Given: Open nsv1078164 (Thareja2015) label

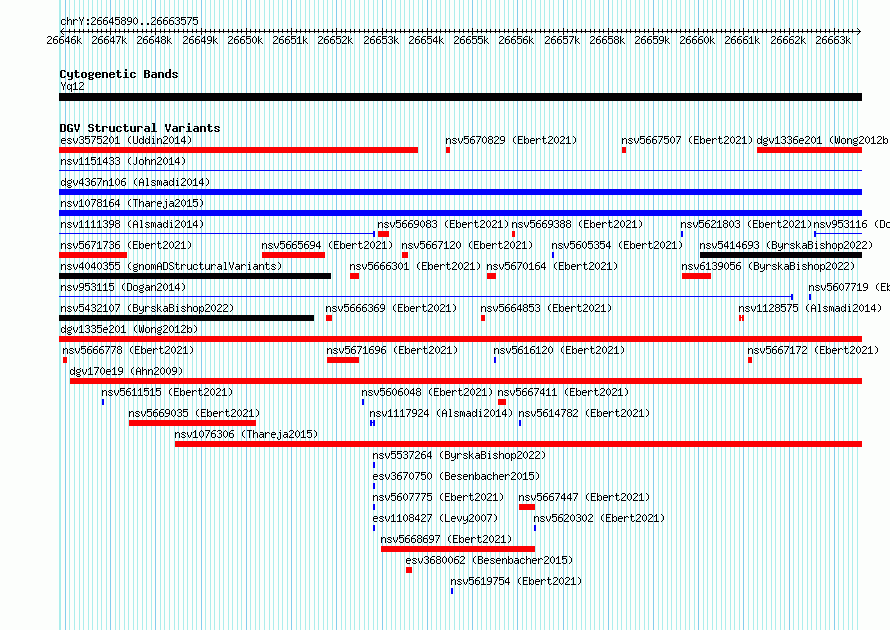Looking at the screenshot, I should pyautogui.click(x=132, y=203).
